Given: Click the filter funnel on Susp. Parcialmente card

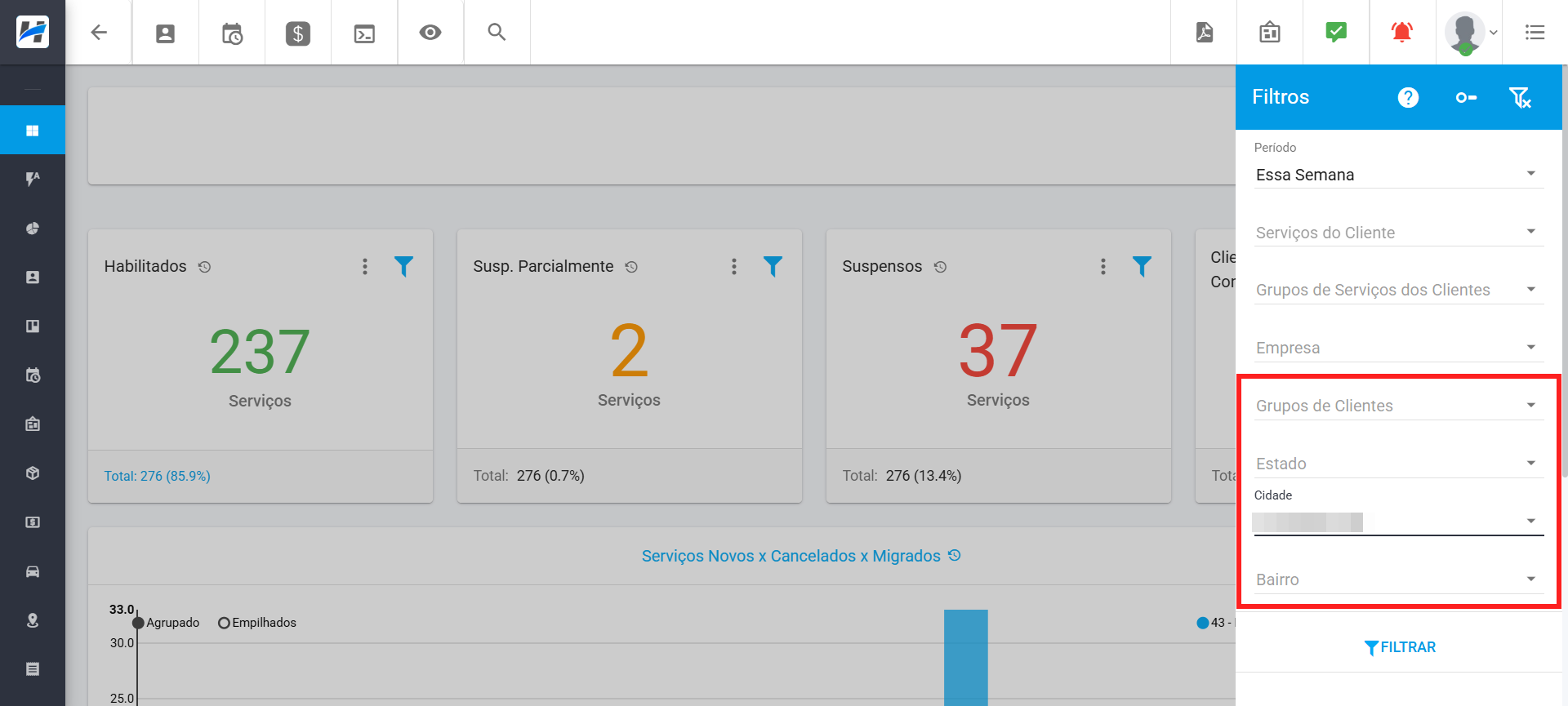Looking at the screenshot, I should [773, 266].
